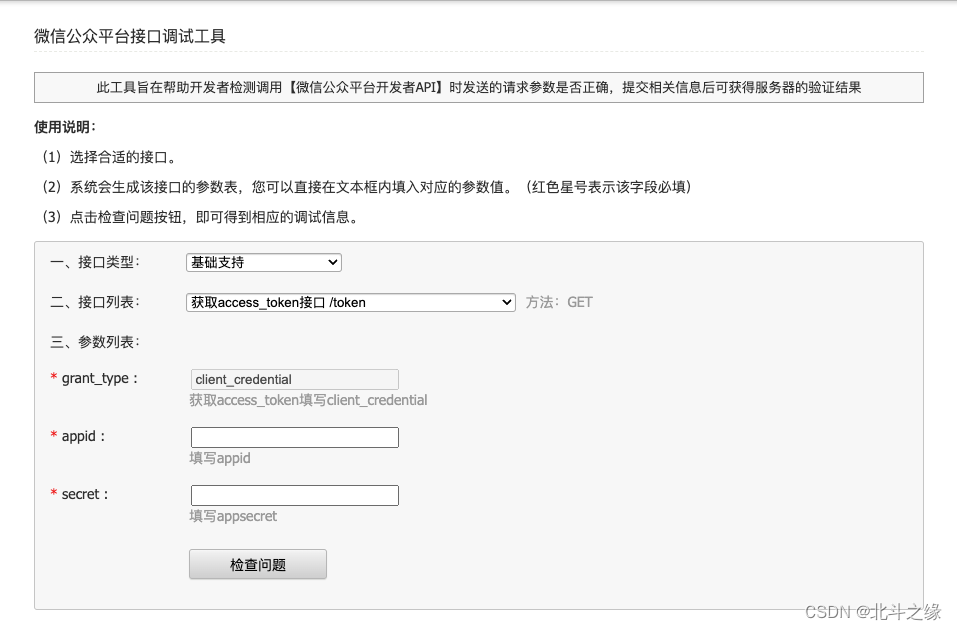Click the 检查问题 button
The image size is (957, 630).
coord(258,565)
